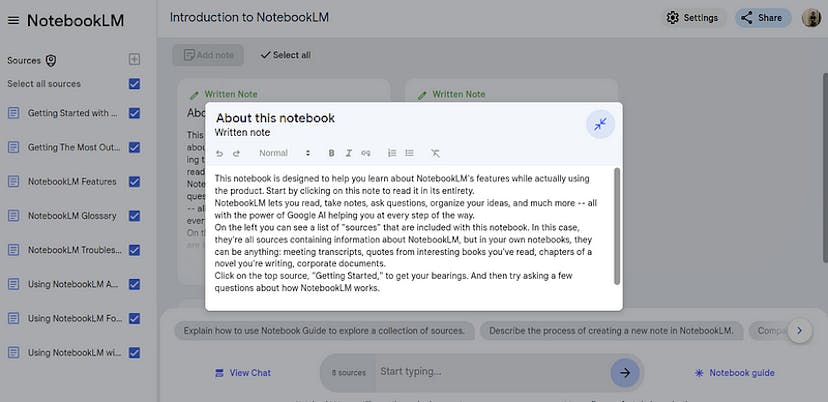Click the undo arrow in the note toolbar
Viewport: 828px width, 402px height.
pyautogui.click(x=220, y=153)
